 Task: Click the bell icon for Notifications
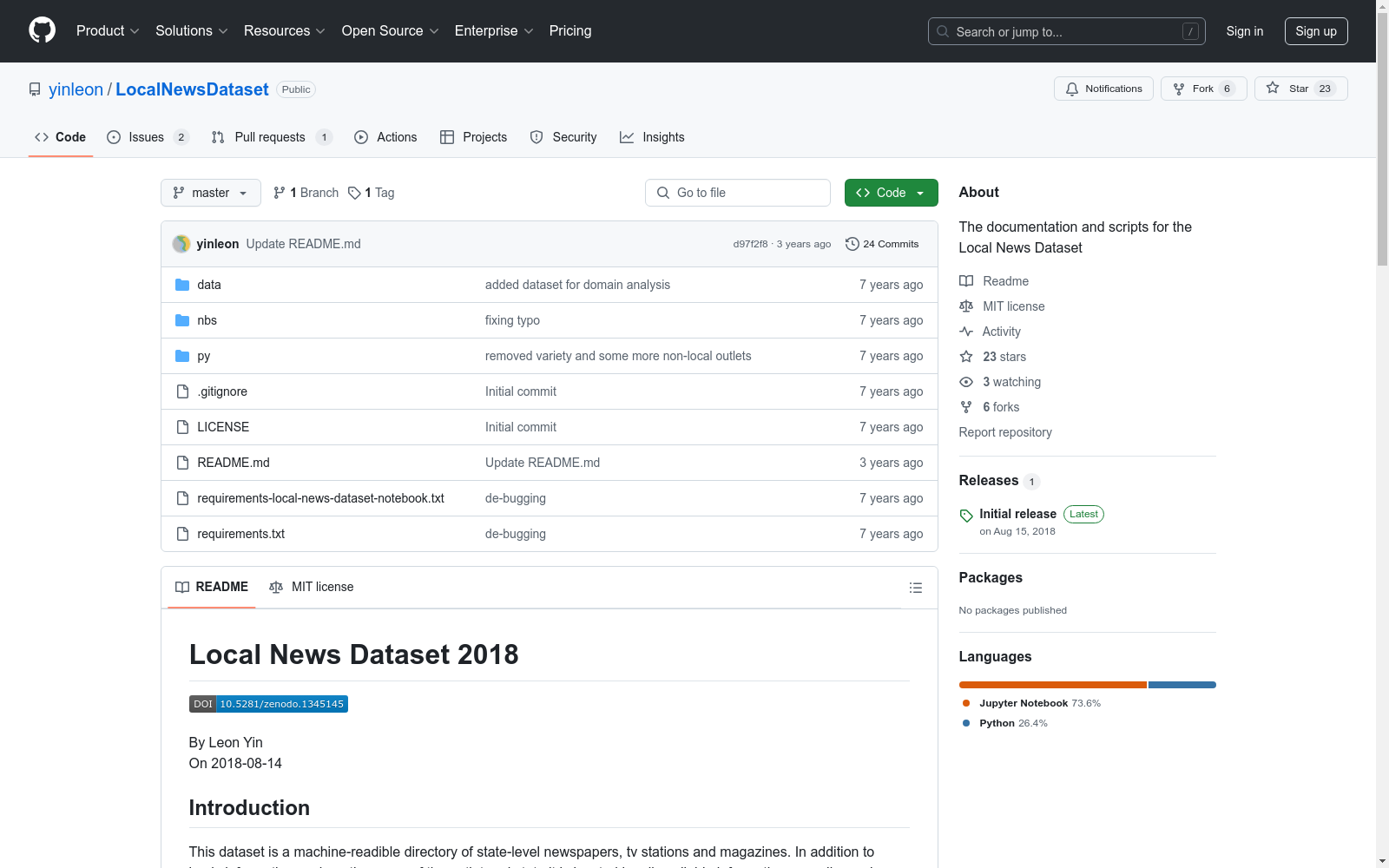(1072, 89)
